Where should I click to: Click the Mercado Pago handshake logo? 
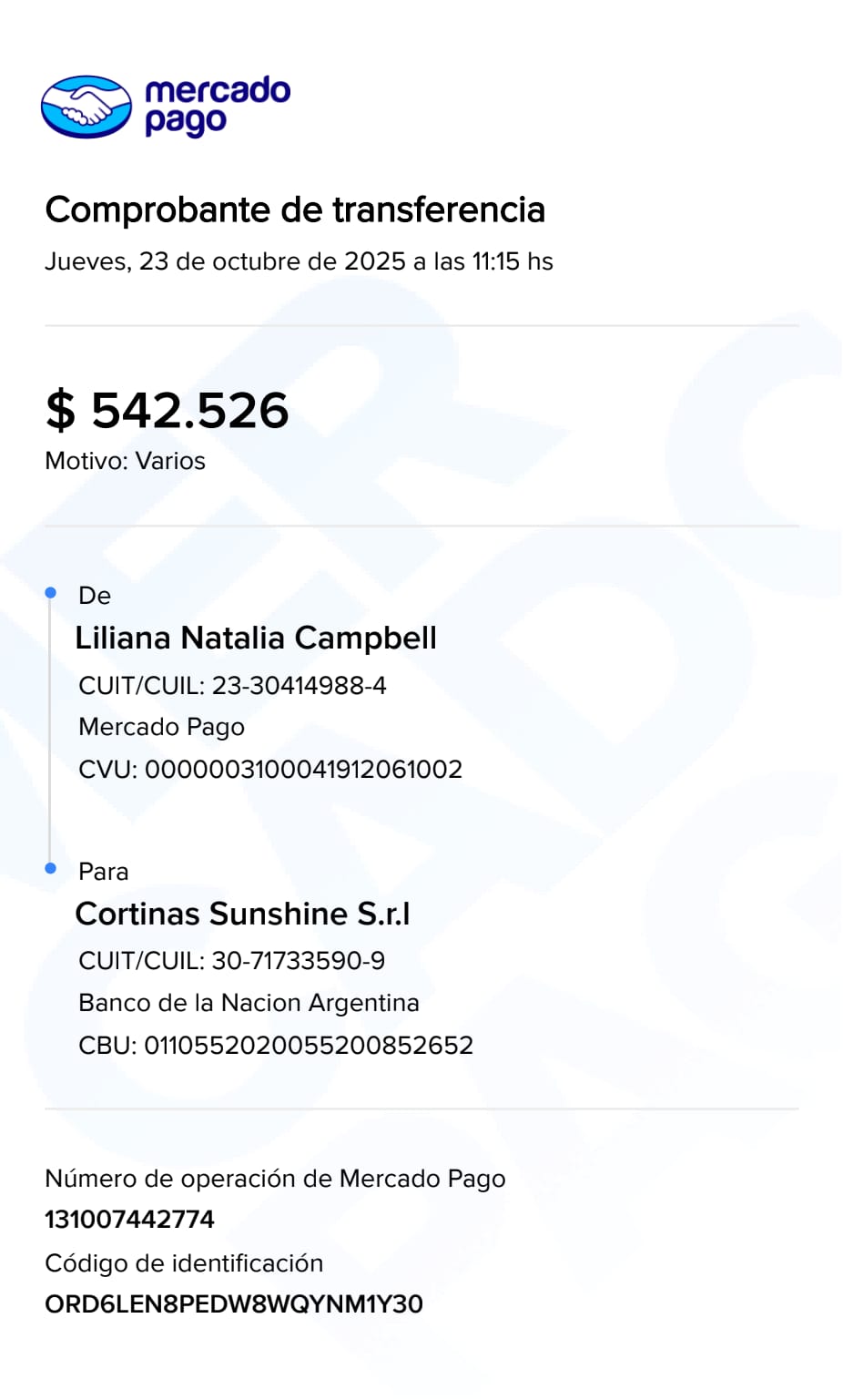pyautogui.click(x=86, y=107)
